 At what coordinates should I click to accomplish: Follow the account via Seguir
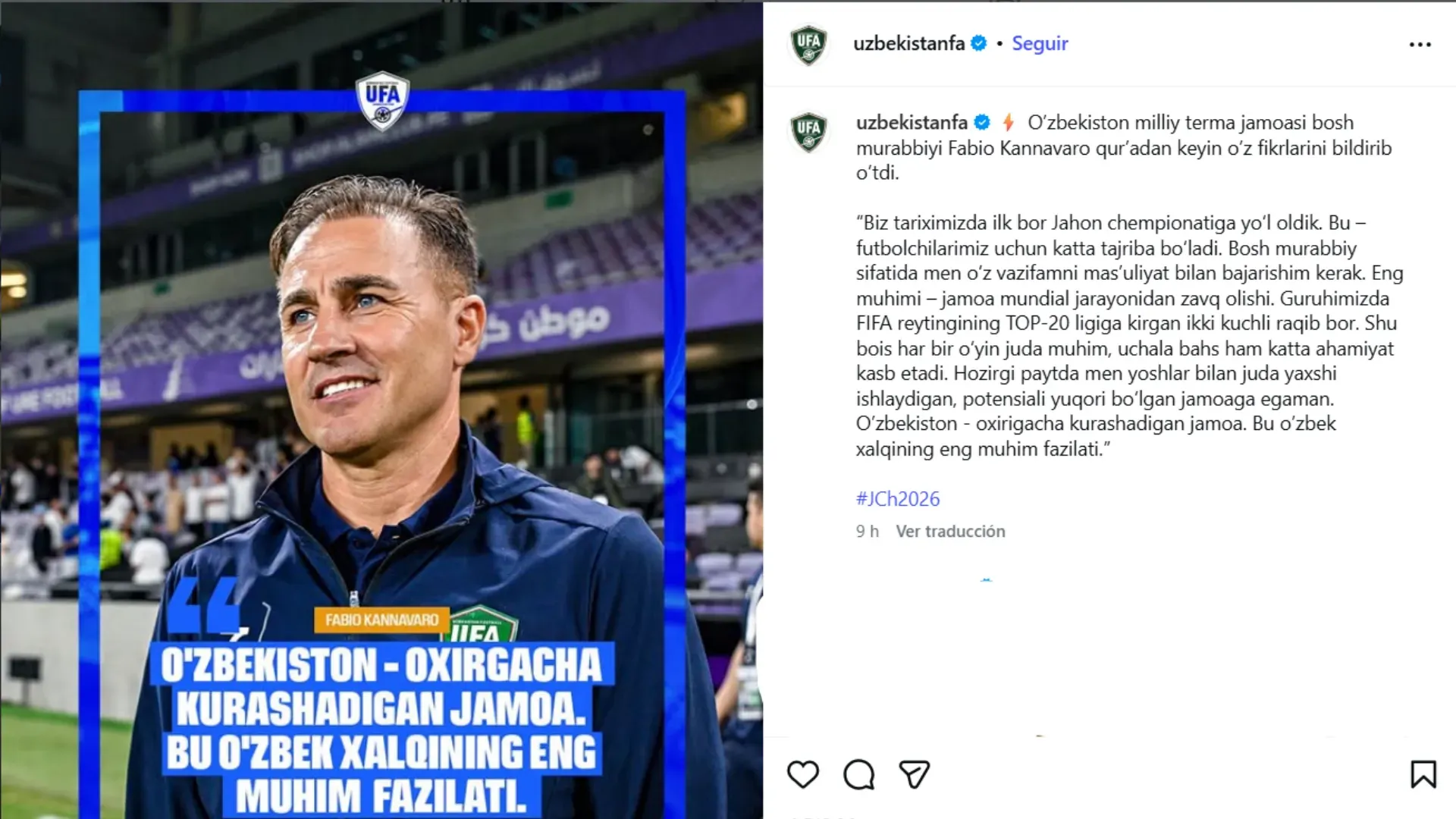click(1040, 43)
